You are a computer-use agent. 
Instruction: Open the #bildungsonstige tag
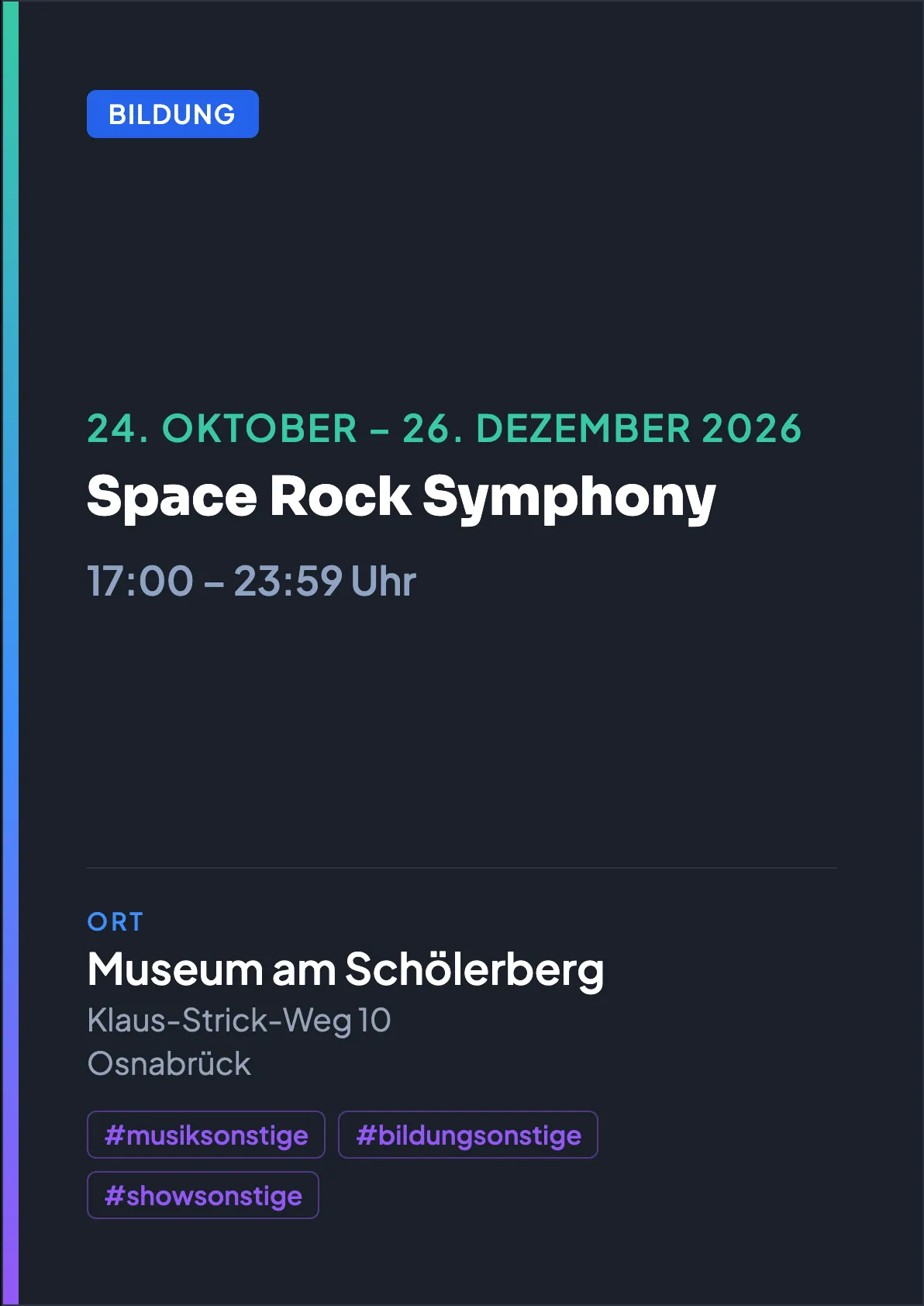(468, 1135)
